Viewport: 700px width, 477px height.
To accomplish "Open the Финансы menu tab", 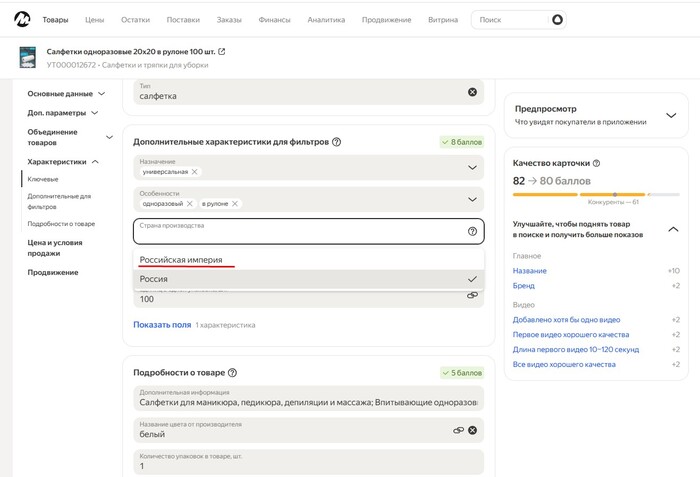I will (x=274, y=20).
